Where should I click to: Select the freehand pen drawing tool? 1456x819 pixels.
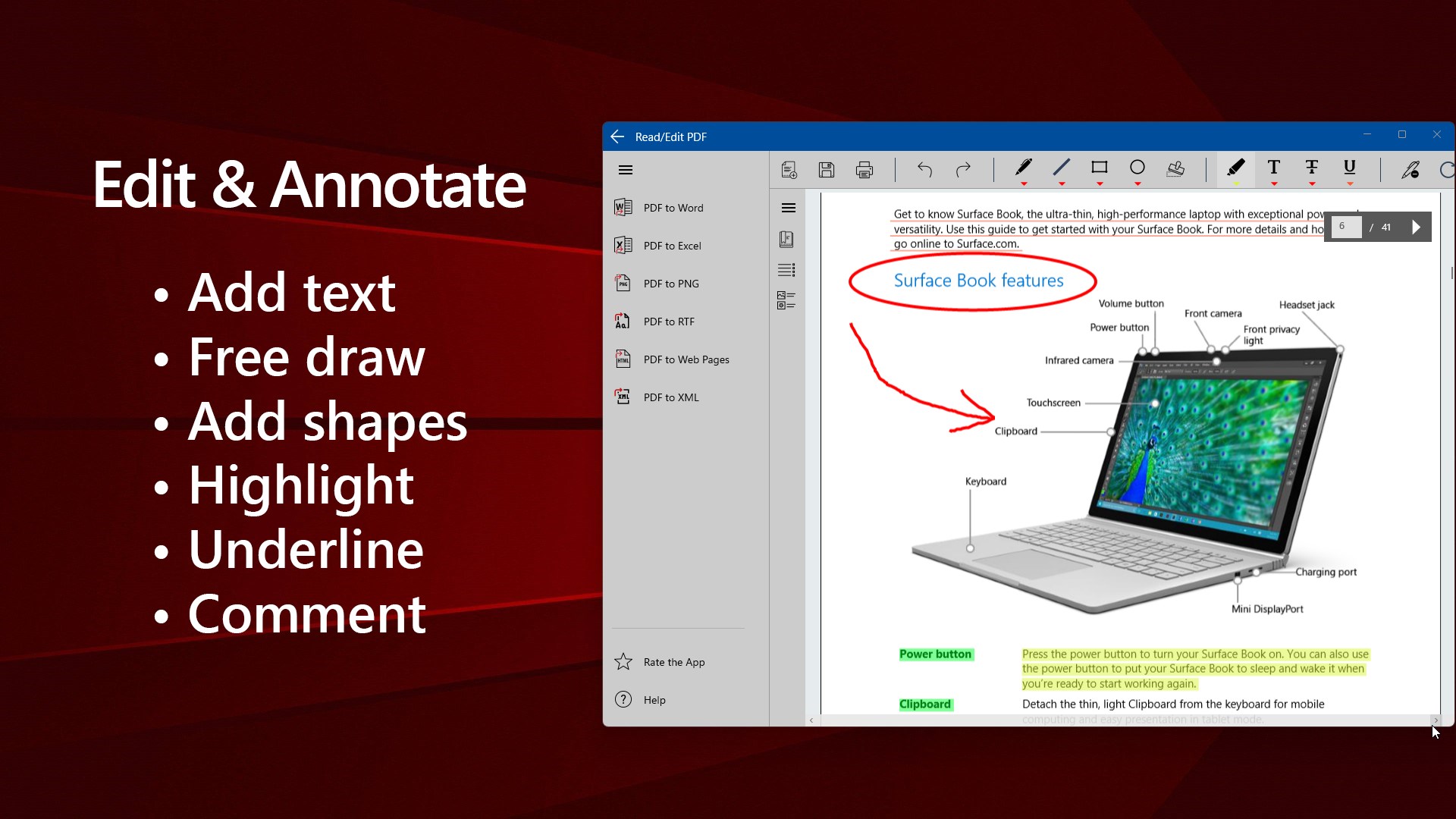click(x=1023, y=168)
